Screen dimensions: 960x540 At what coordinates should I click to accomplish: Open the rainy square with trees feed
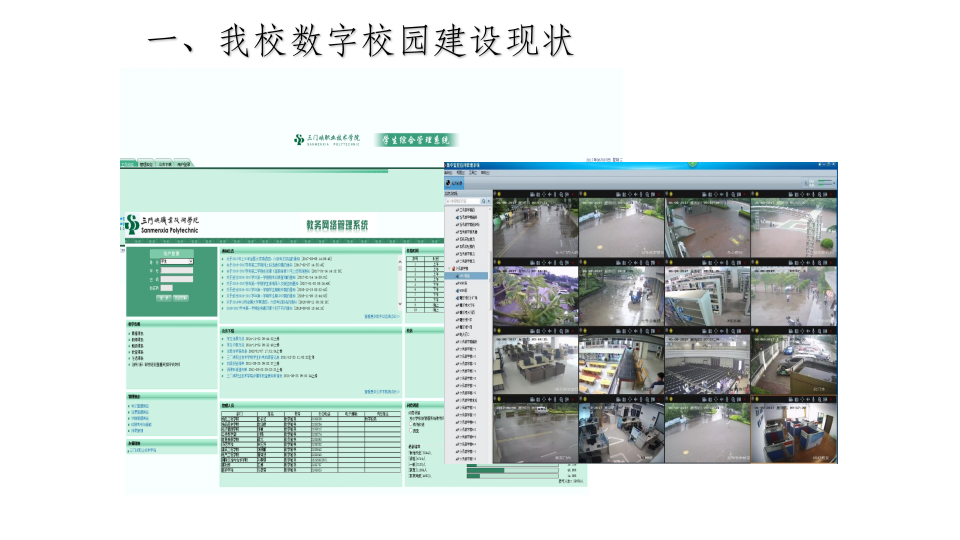(x=793, y=296)
